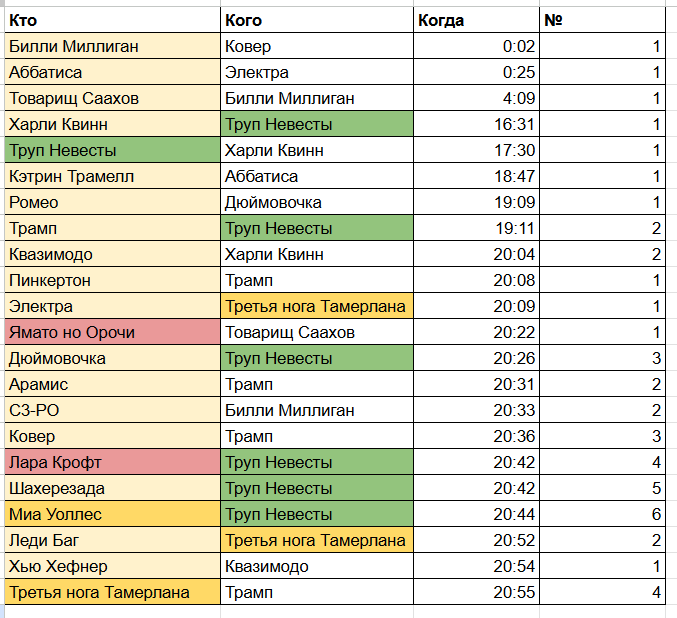Select the red 'Ямато но Орочи' cell
The height and width of the screenshot is (618, 677).
point(112,332)
